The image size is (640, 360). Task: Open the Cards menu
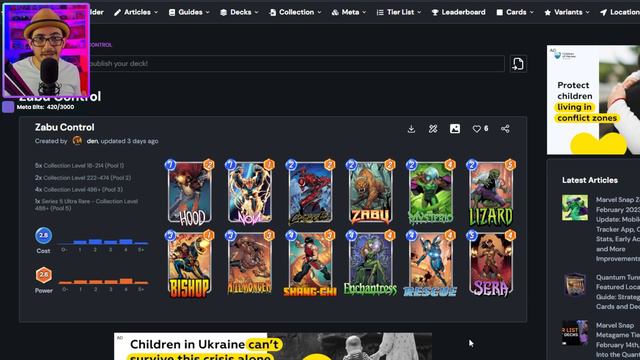click(515, 12)
